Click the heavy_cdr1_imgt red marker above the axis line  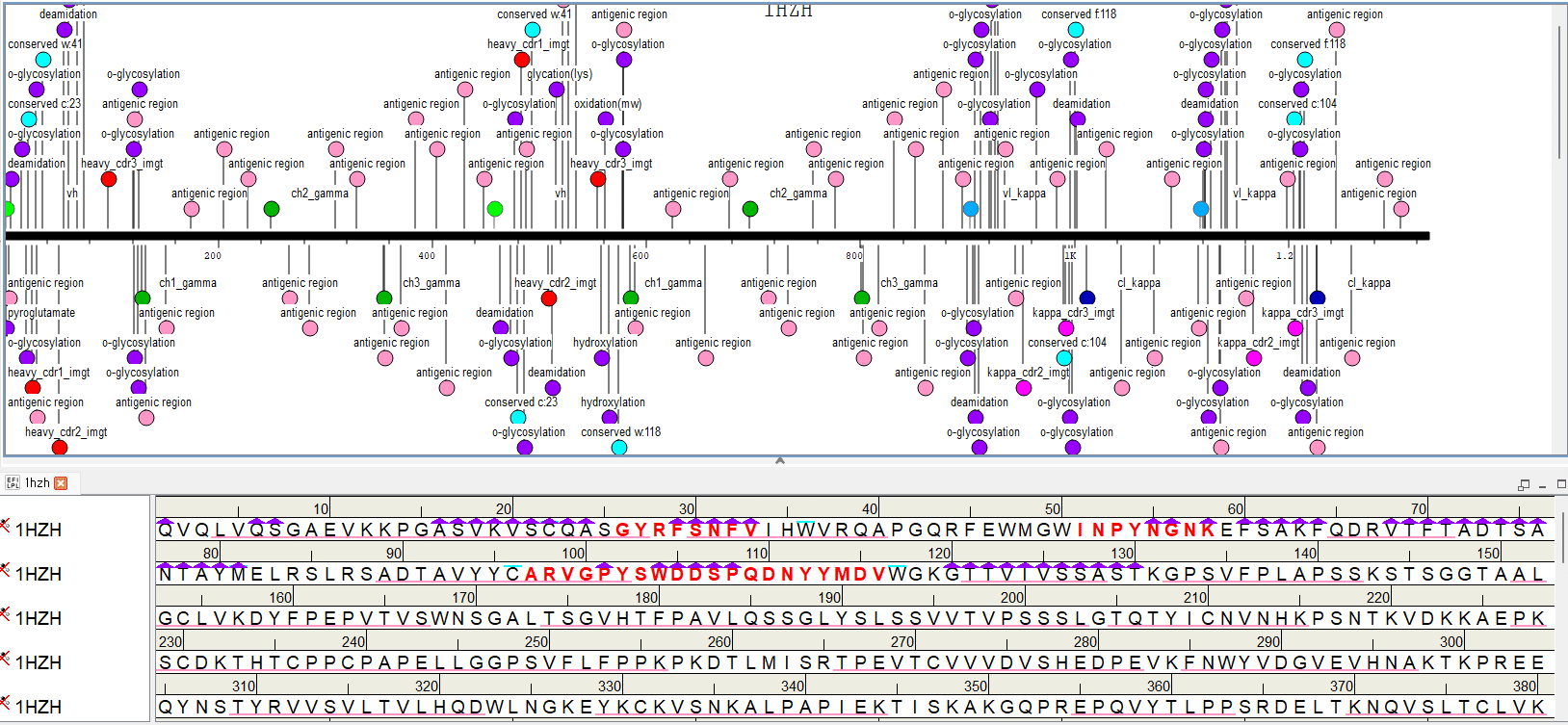pos(522,60)
